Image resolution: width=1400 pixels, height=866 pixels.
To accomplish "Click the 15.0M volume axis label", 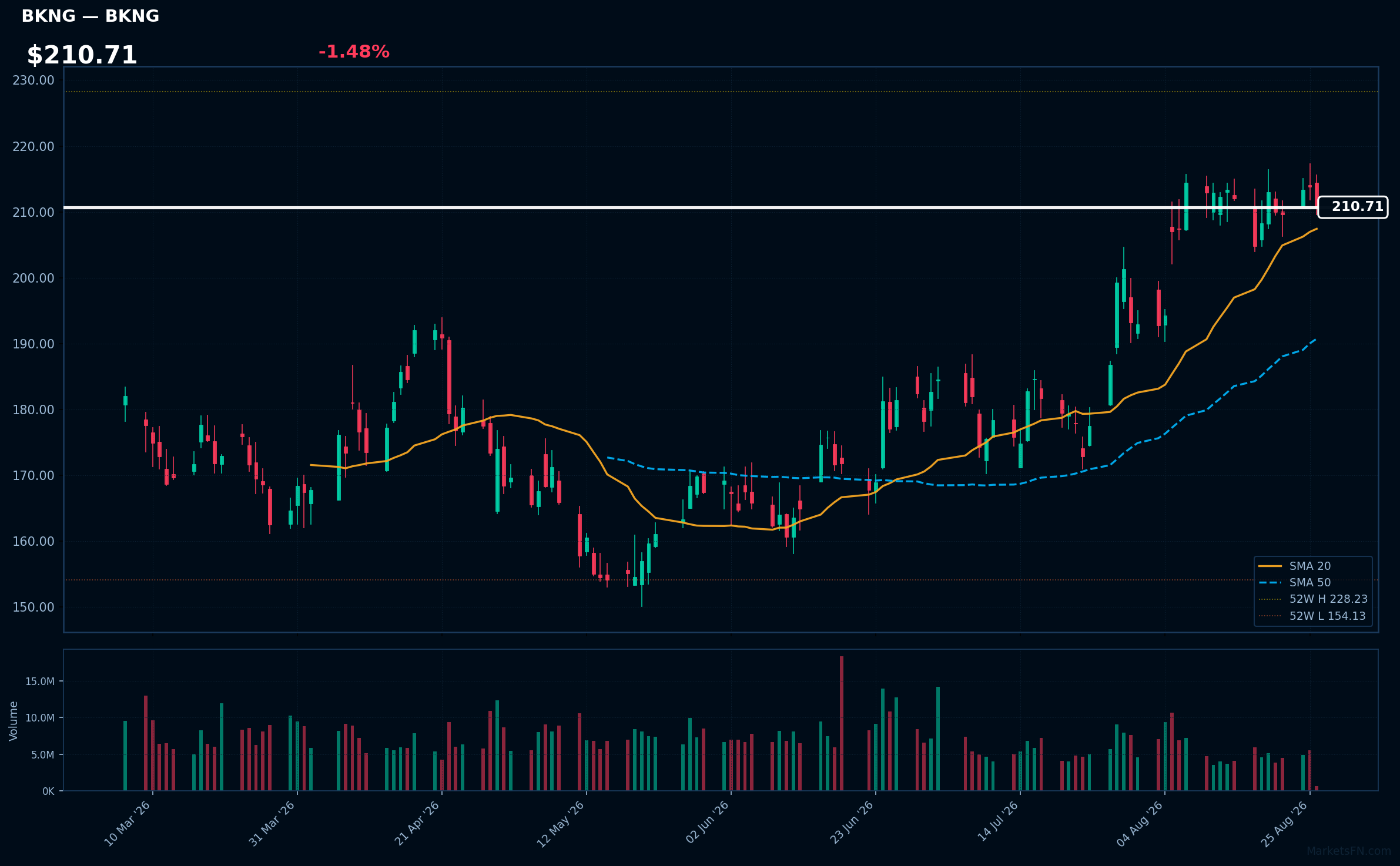I will (x=40, y=682).
